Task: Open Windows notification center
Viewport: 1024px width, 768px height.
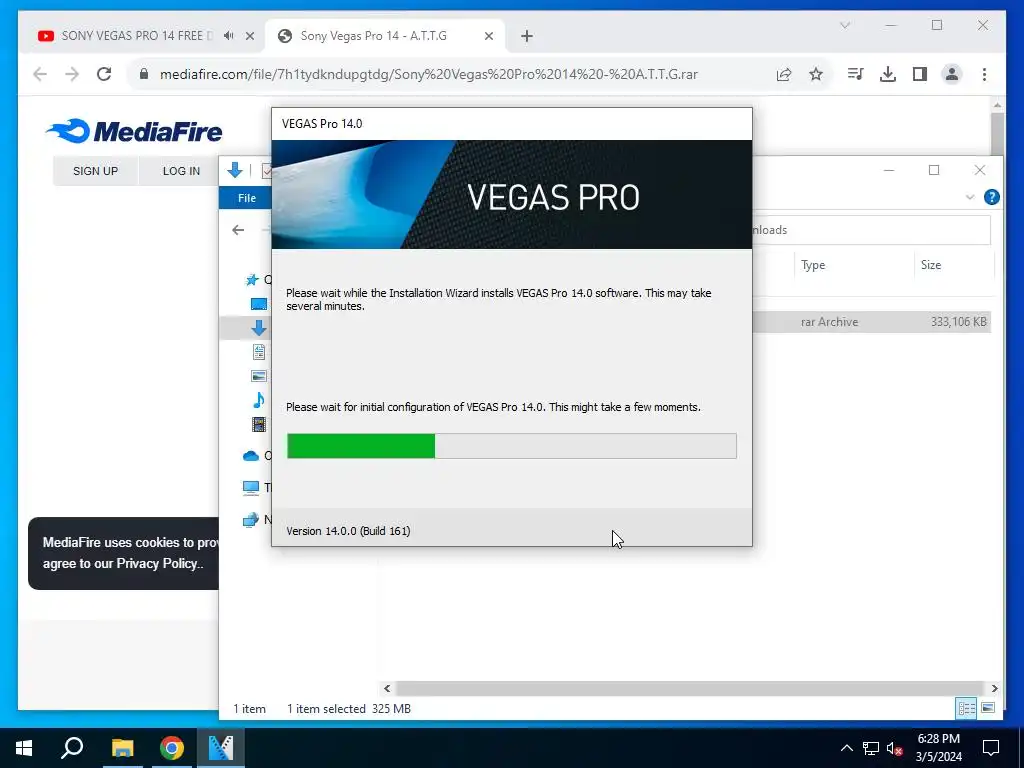Action: click(991, 748)
